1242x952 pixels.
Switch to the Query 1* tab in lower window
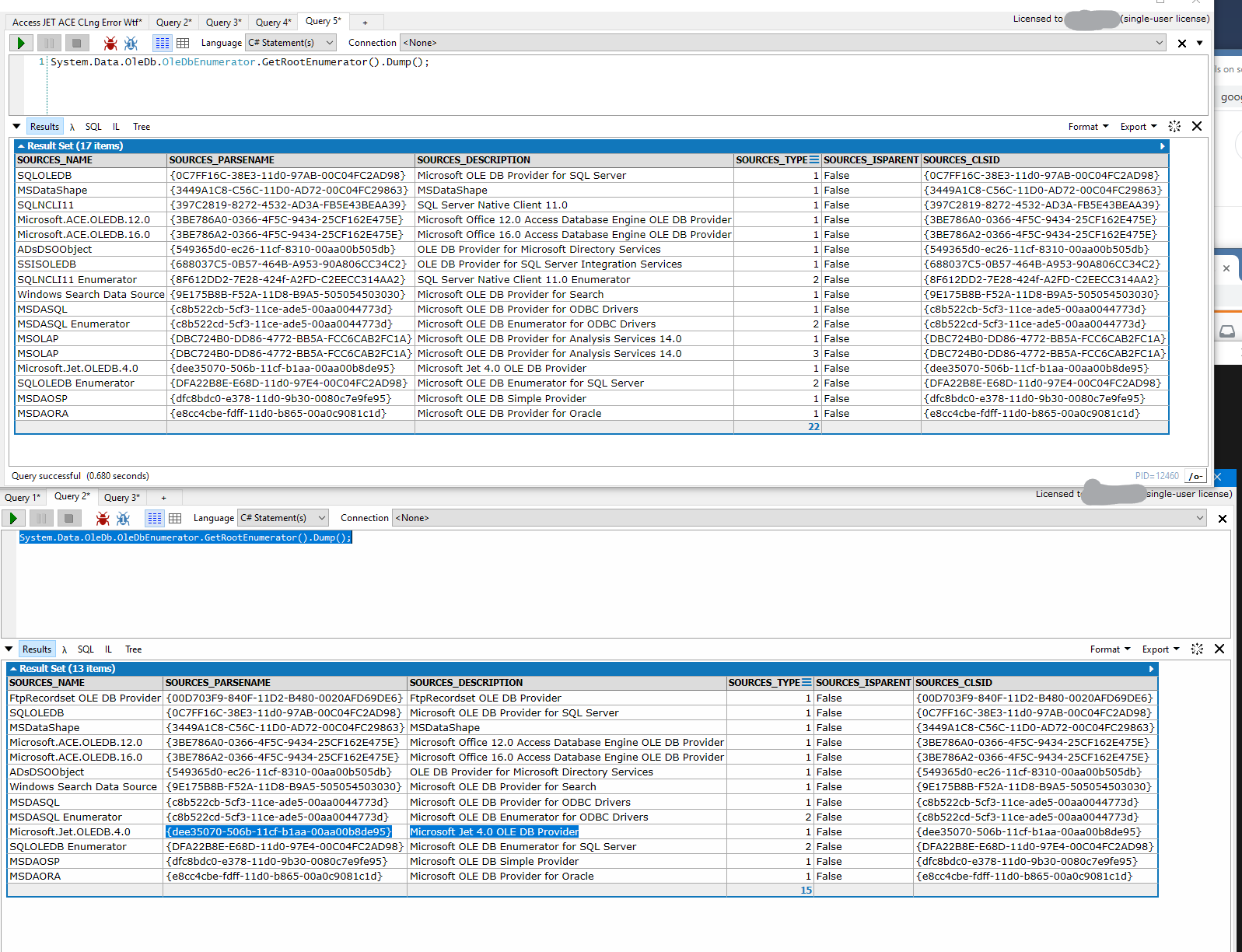(x=23, y=498)
